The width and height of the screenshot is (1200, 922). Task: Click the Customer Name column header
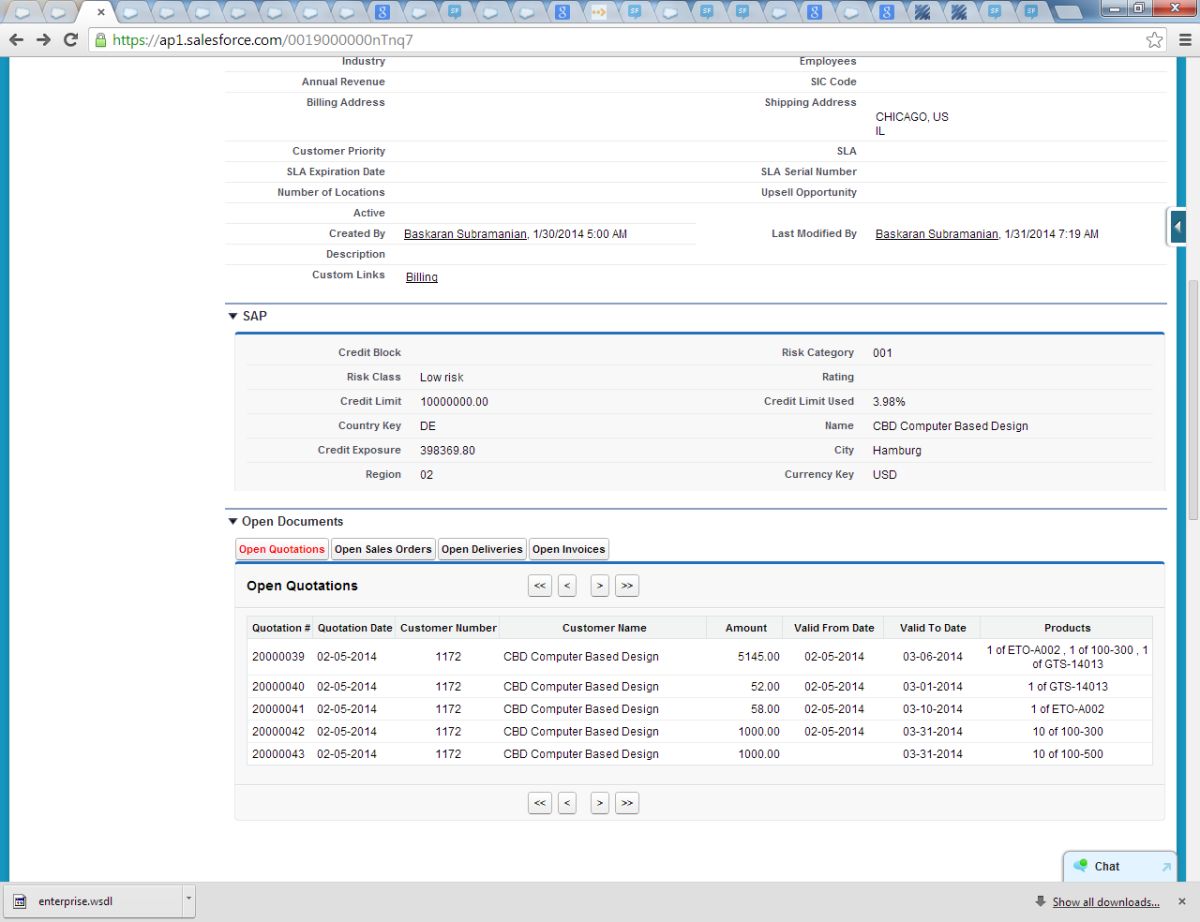pos(604,628)
